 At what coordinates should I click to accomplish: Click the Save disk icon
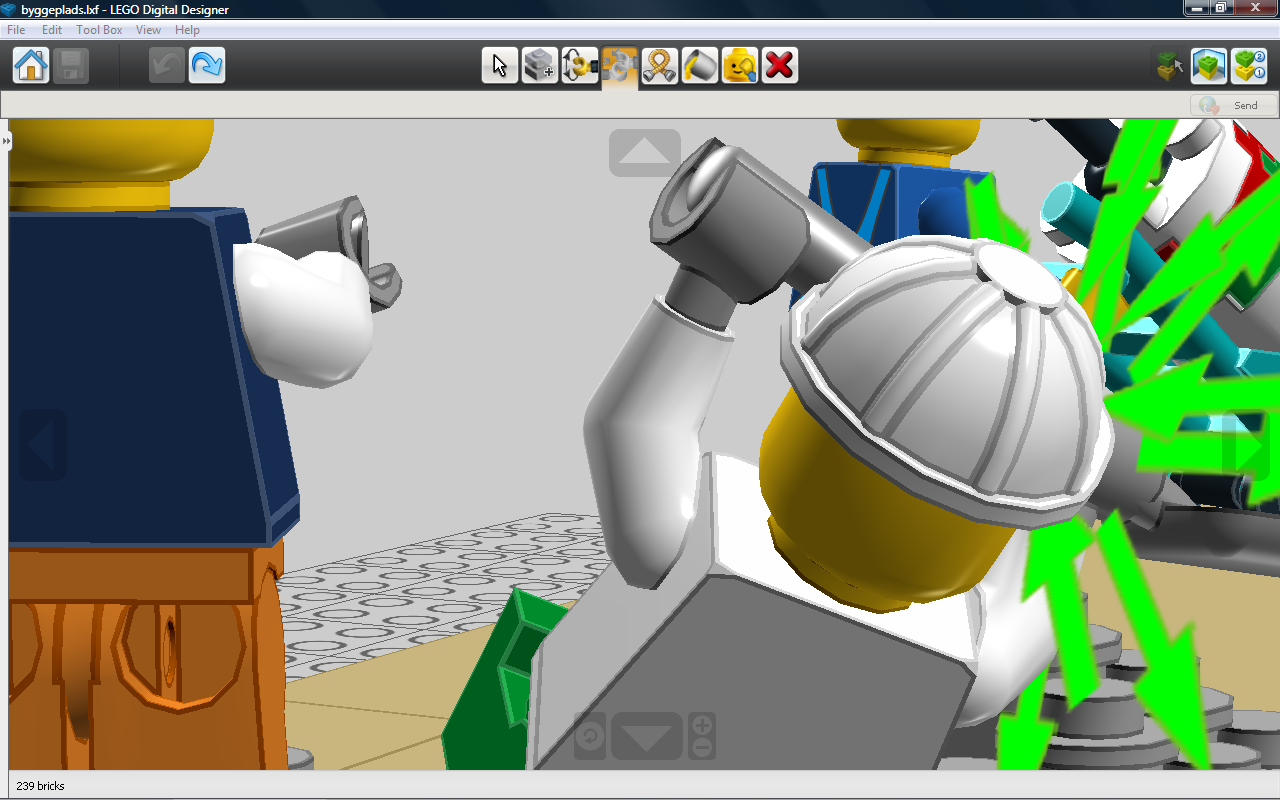71,66
